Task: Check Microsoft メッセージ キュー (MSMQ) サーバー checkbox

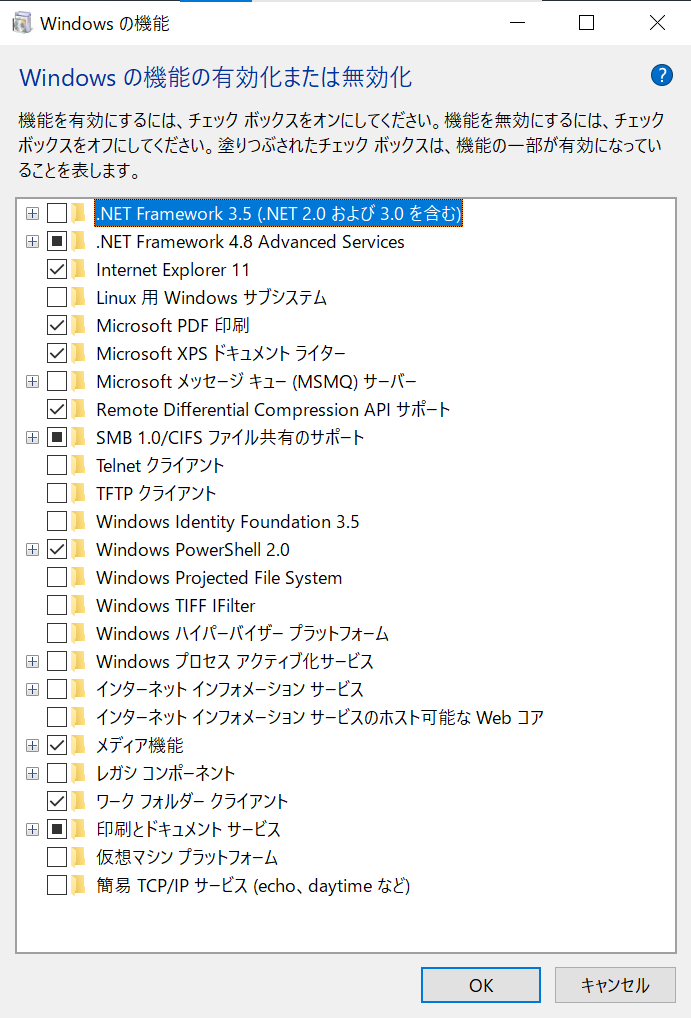Action: 57,381
